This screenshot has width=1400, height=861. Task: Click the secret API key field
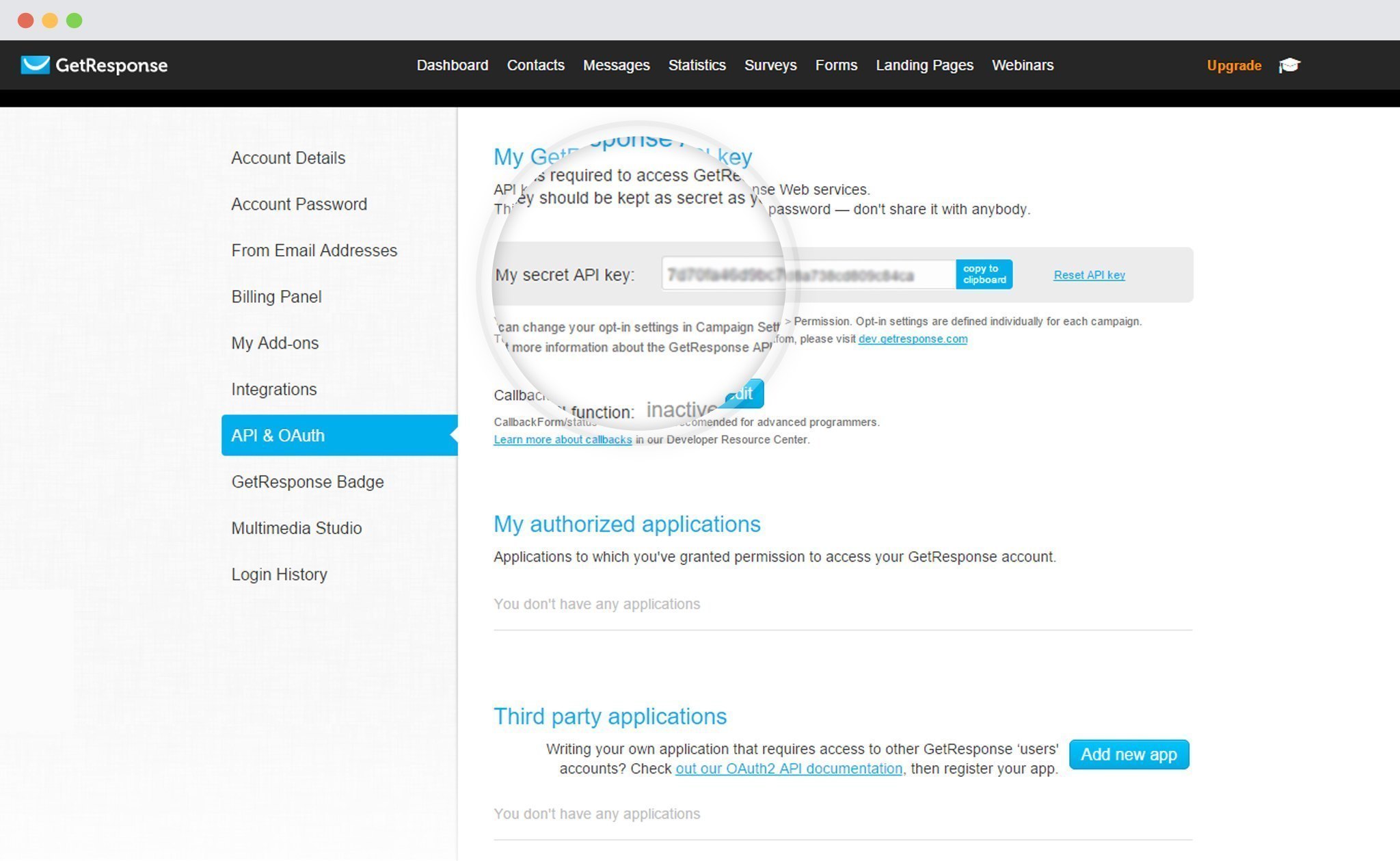[x=808, y=274]
